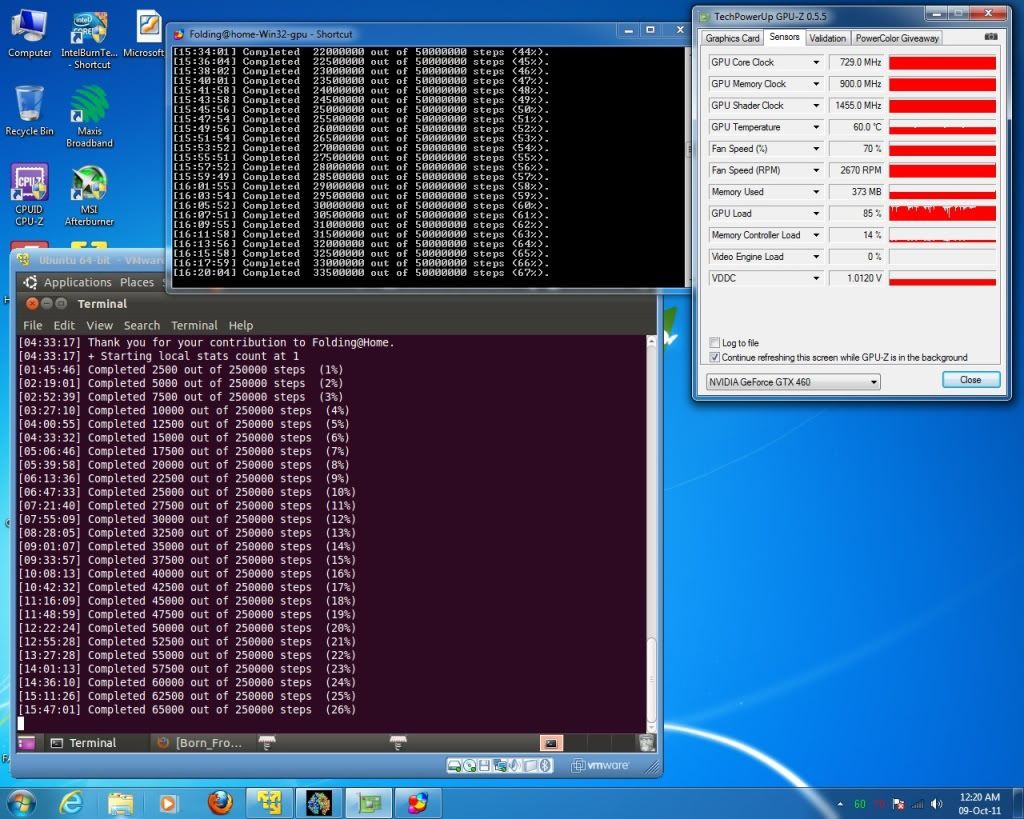Click the Windows Start orb
1024x819 pixels.
point(22,803)
